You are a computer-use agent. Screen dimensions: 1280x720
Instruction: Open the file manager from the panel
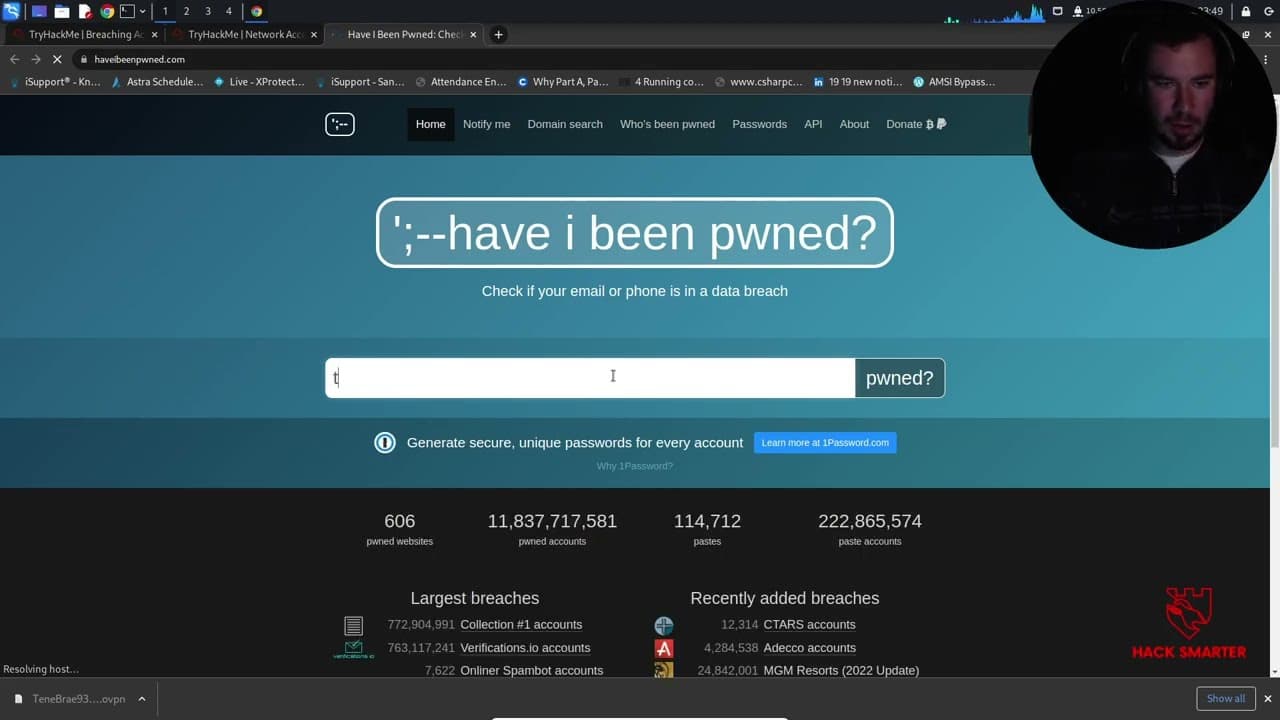coord(62,11)
